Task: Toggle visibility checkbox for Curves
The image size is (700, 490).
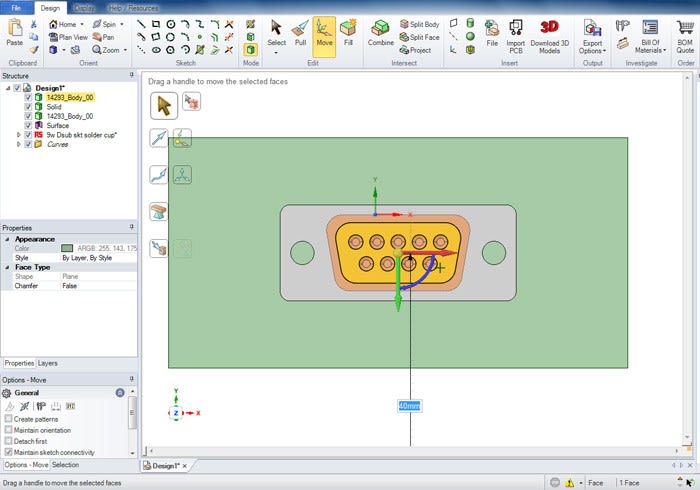Action: 28,144
